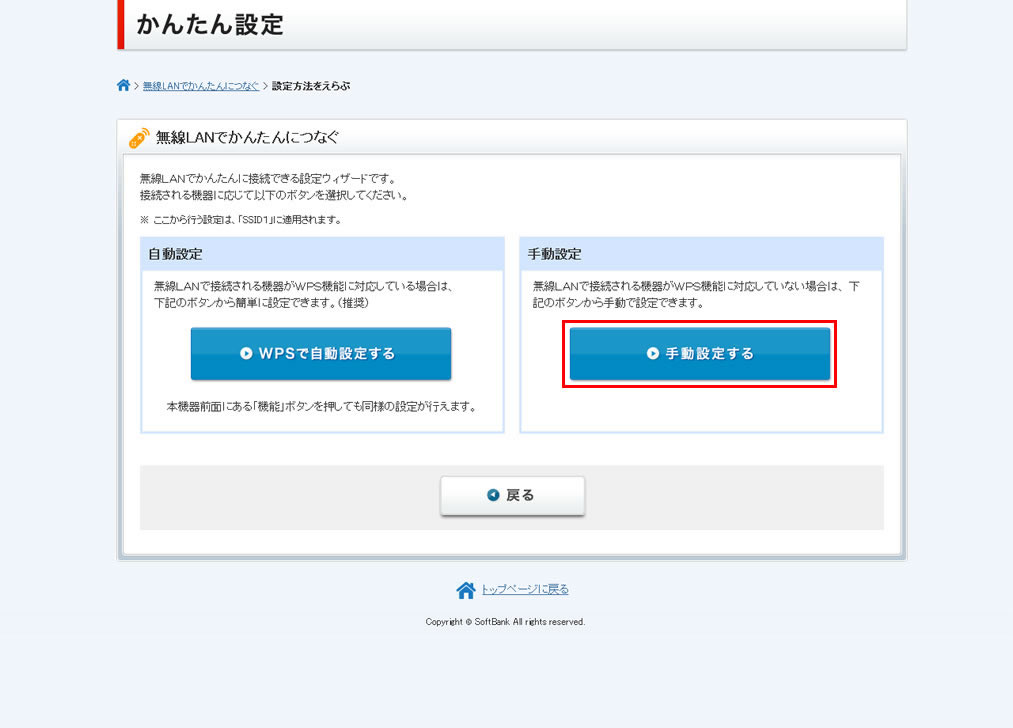Click the arrow icon inside the 手動設定する button

pyautogui.click(x=653, y=354)
